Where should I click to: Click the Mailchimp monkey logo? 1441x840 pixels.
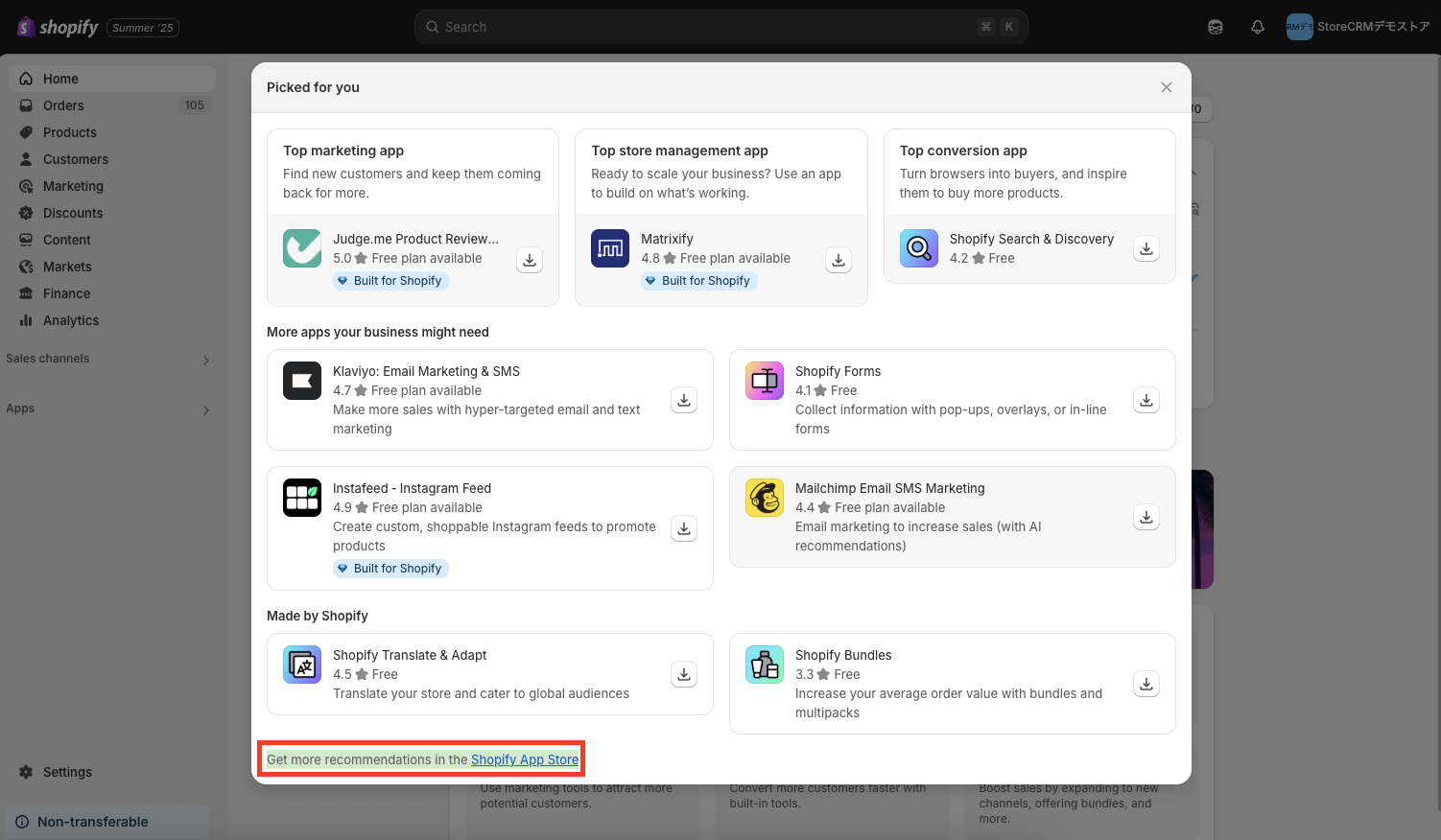765,498
